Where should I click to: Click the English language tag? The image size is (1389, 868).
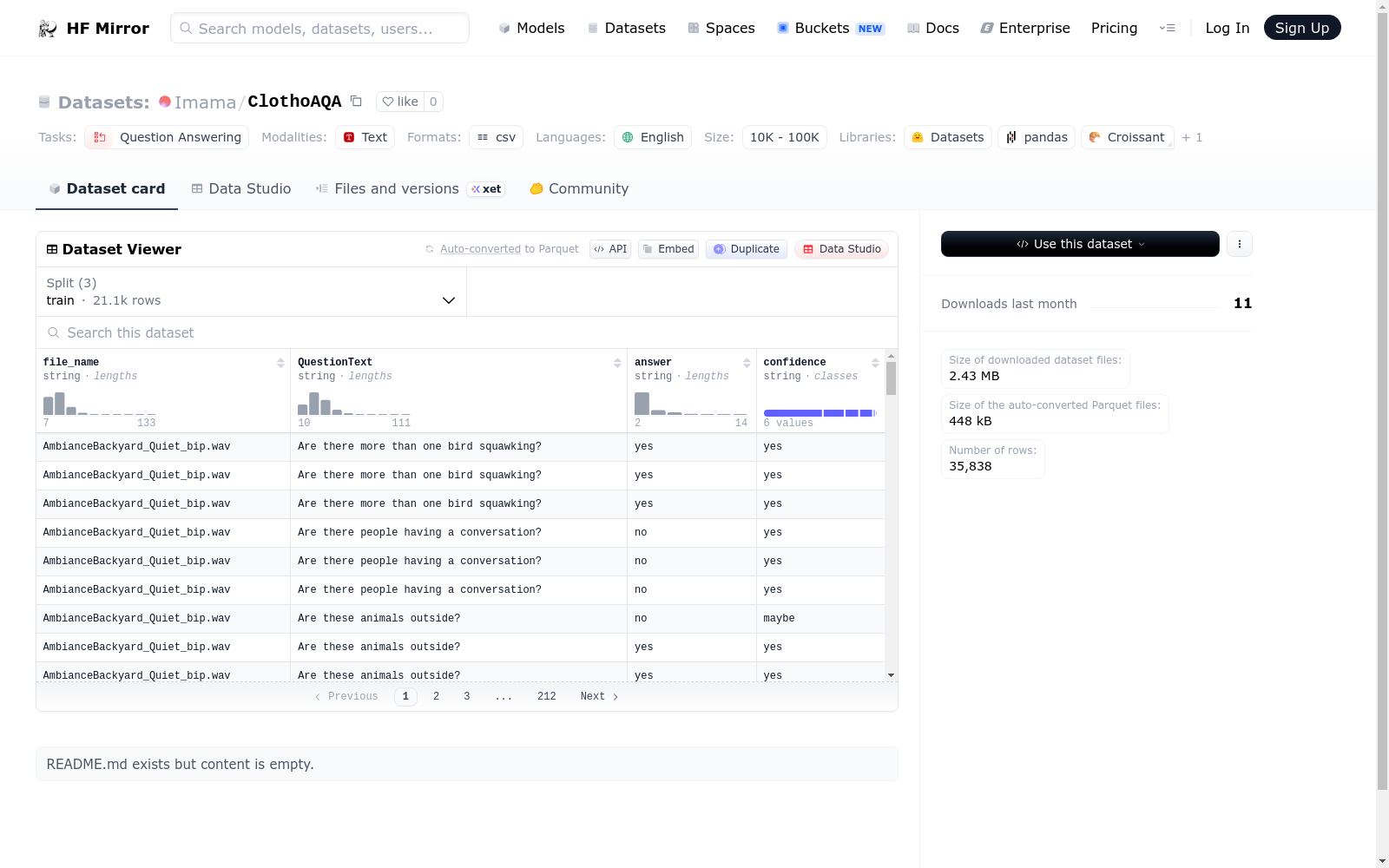[653, 137]
